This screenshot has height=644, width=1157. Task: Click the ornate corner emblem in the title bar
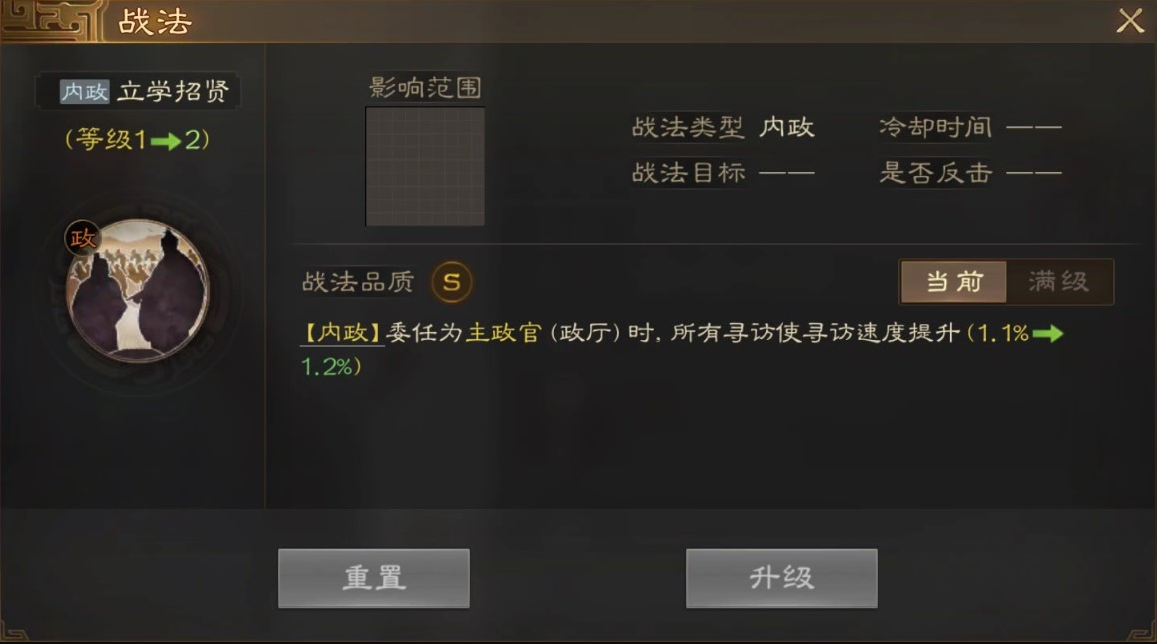tap(49, 20)
